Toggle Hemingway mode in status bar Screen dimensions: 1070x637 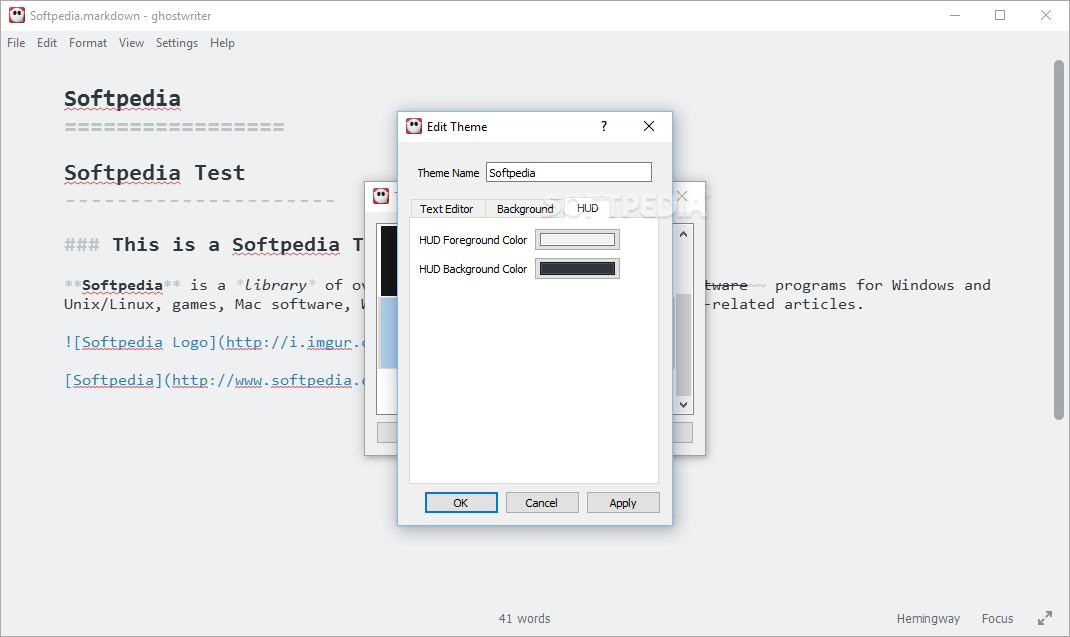tap(928, 619)
